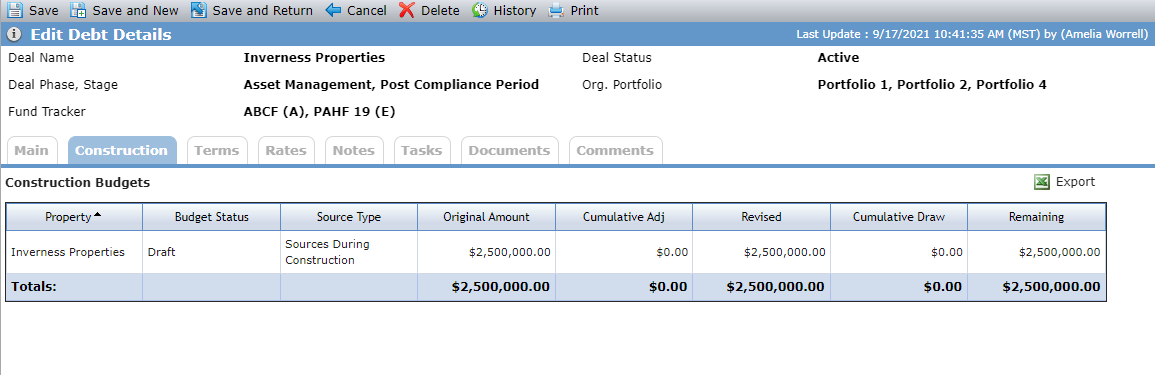Sort by Original Amount column header
This screenshot has height=375, width=1155.
click(486, 217)
